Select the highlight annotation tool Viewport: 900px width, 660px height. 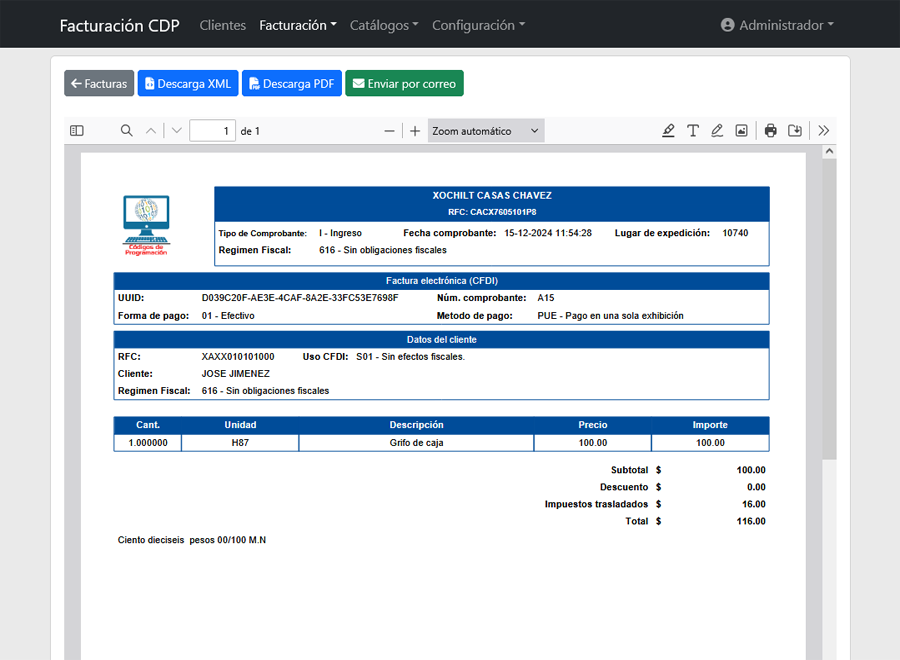pyautogui.click(x=668, y=131)
